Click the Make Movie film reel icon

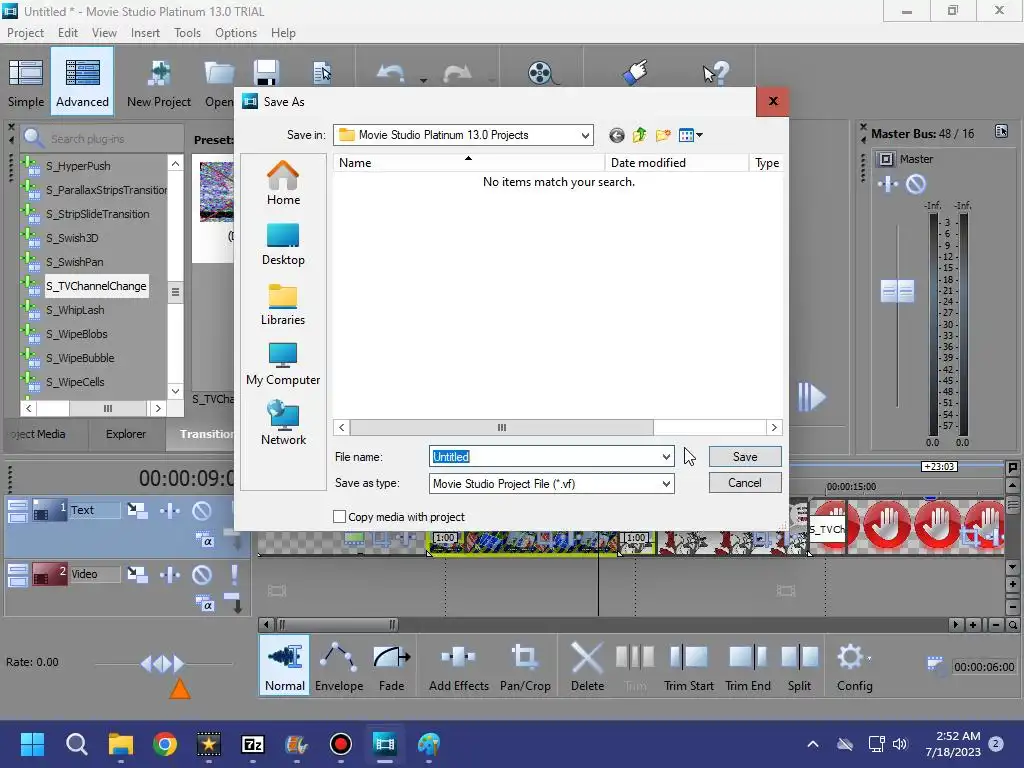541,73
